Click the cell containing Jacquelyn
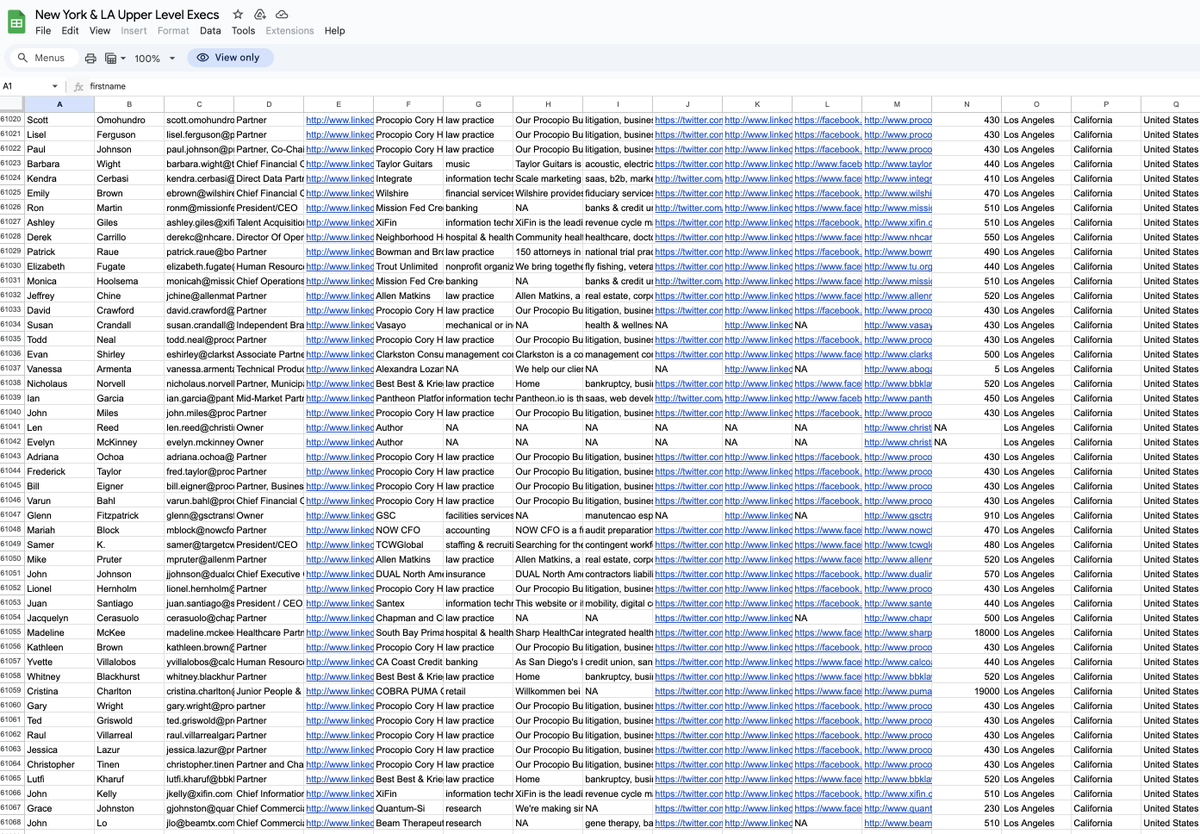The height and width of the screenshot is (834, 1200). pyautogui.click(x=59, y=618)
